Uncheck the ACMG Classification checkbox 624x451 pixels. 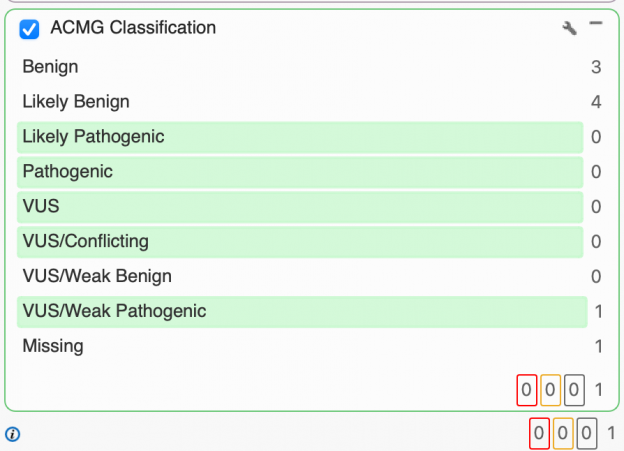pos(30,29)
